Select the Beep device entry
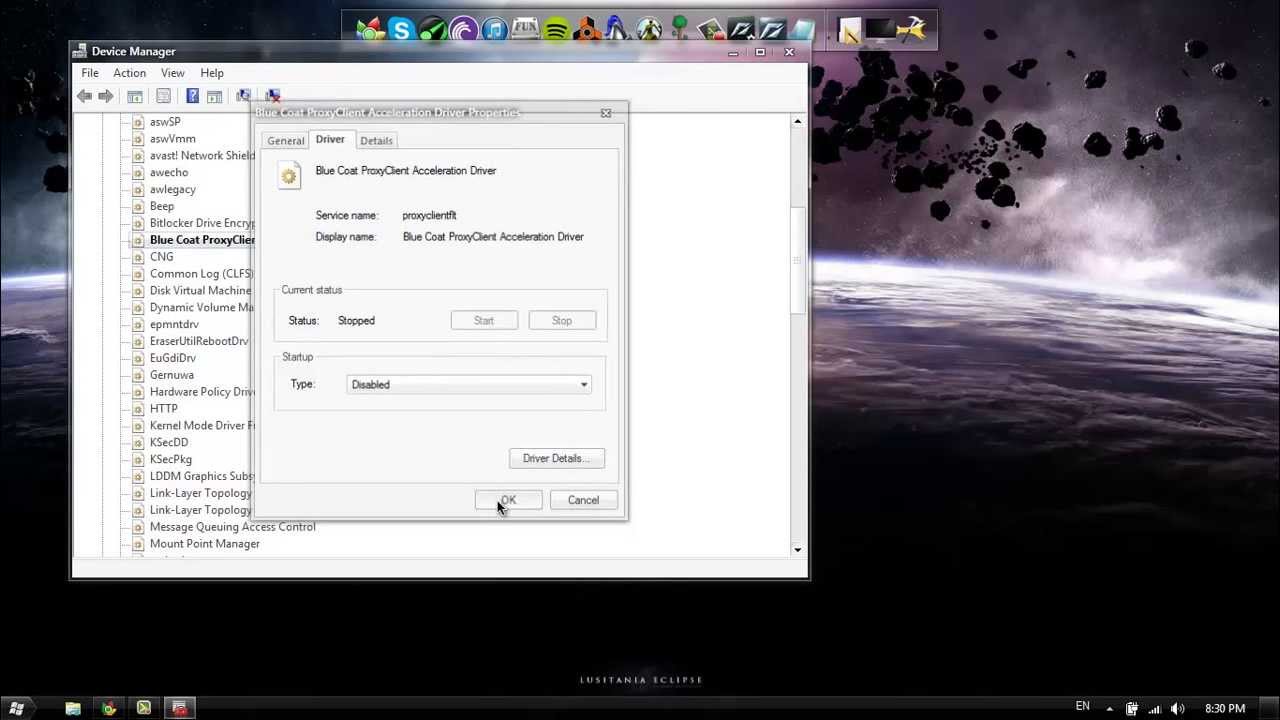Screen dimensions: 1280x720 click(x=162, y=207)
